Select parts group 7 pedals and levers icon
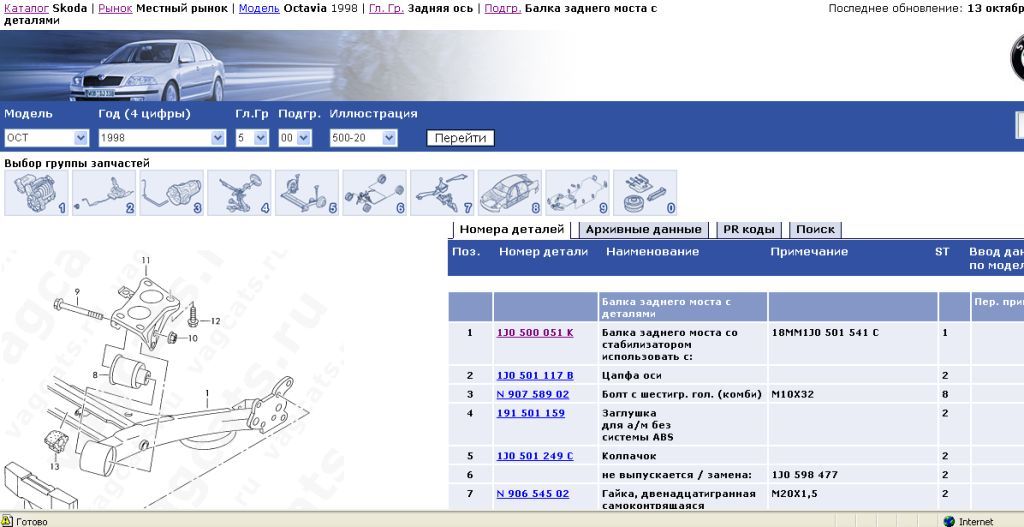The image size is (1024, 527). (442, 193)
